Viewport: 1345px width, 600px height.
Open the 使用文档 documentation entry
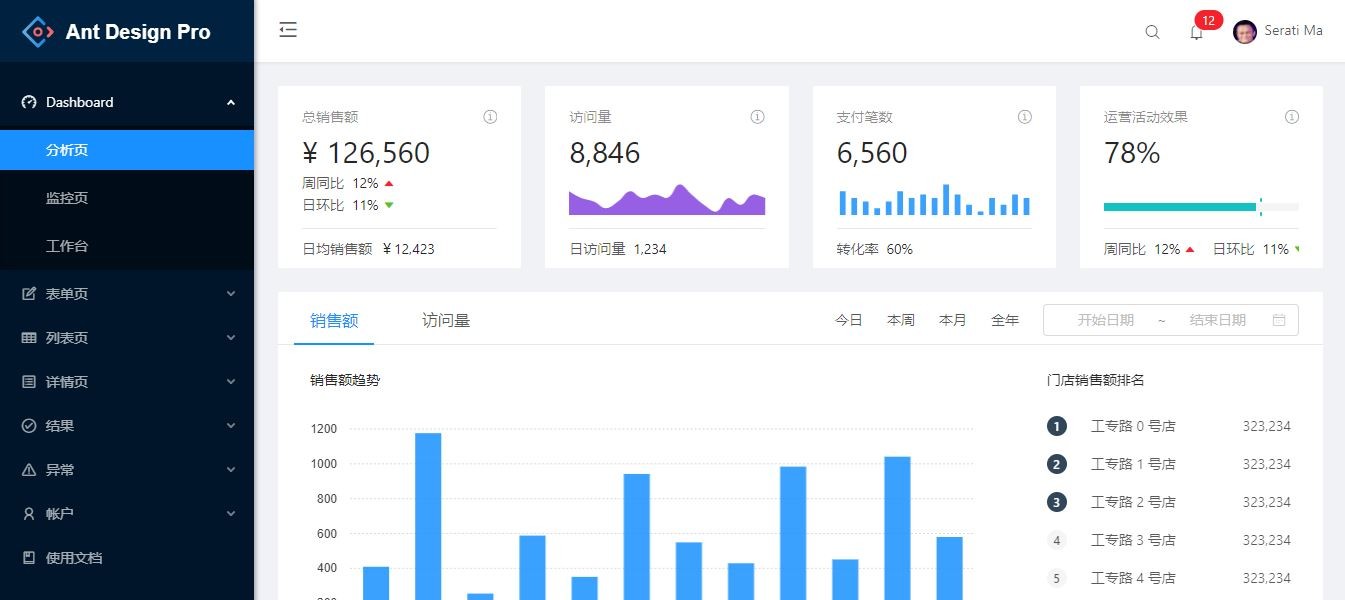[x=73, y=557]
